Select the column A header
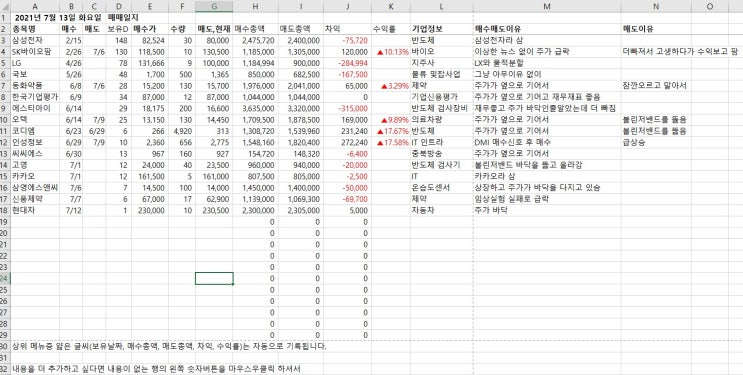Viewport: 743px width, 375px height. click(x=35, y=6)
